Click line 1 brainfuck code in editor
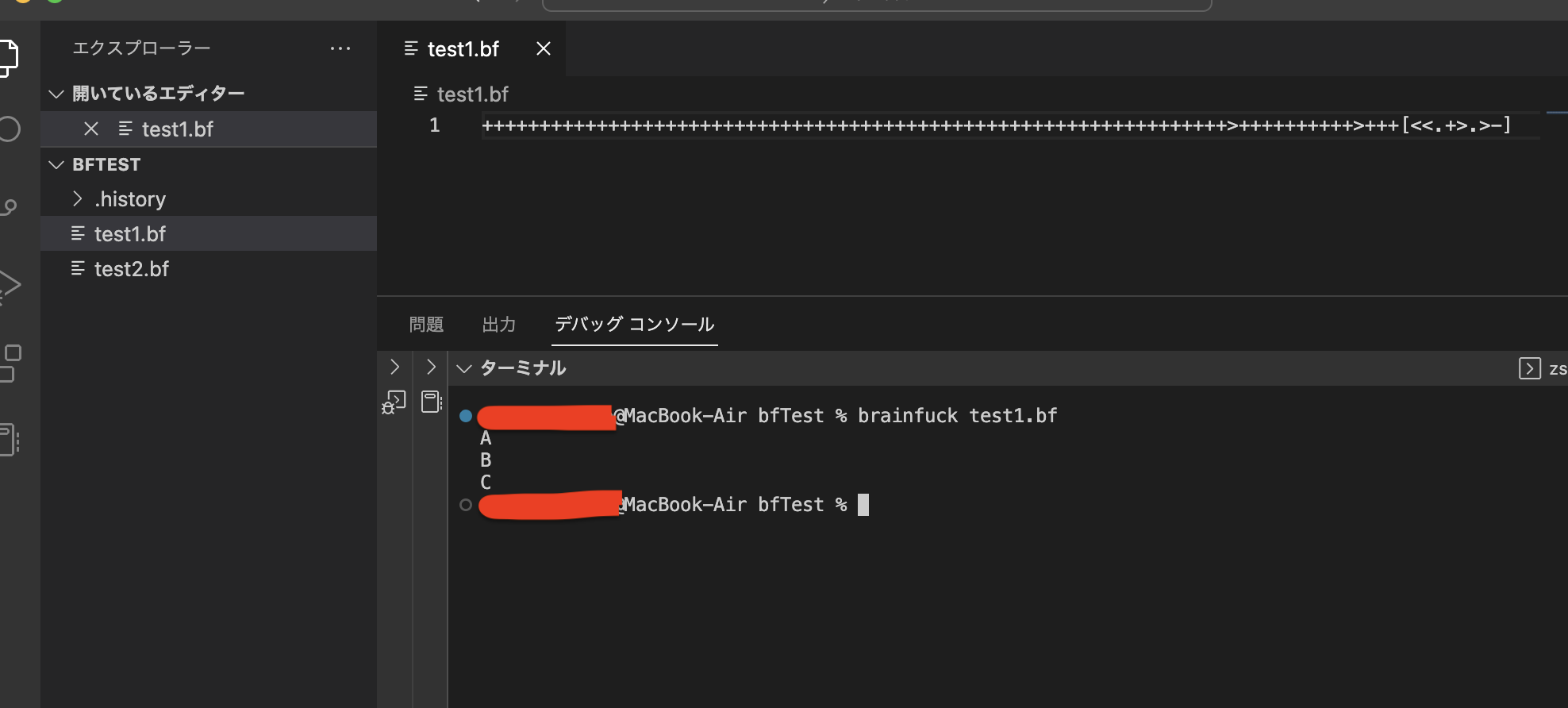This screenshot has width=1568, height=708. tap(997, 125)
